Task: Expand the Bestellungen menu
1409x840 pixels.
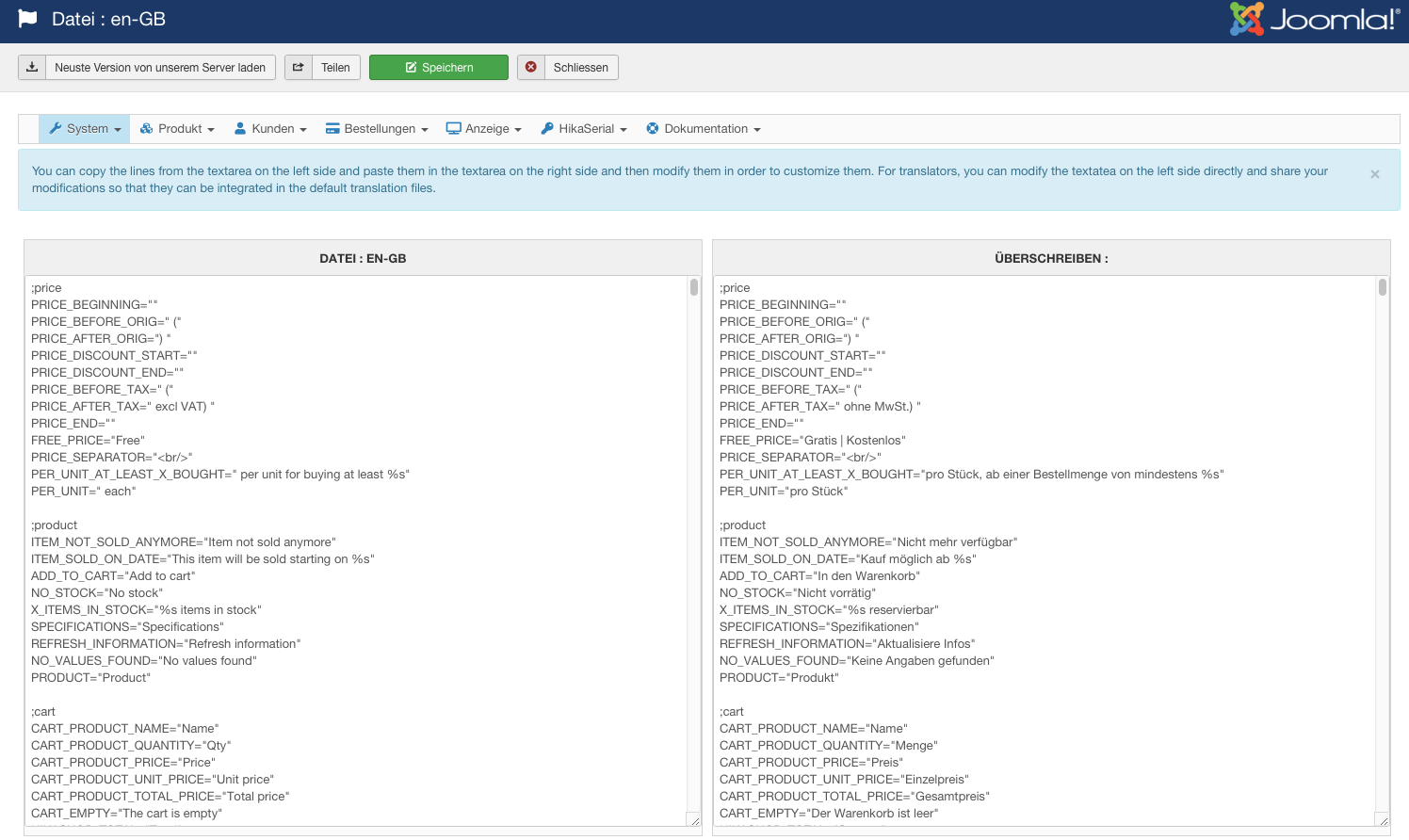Action: coord(377,129)
